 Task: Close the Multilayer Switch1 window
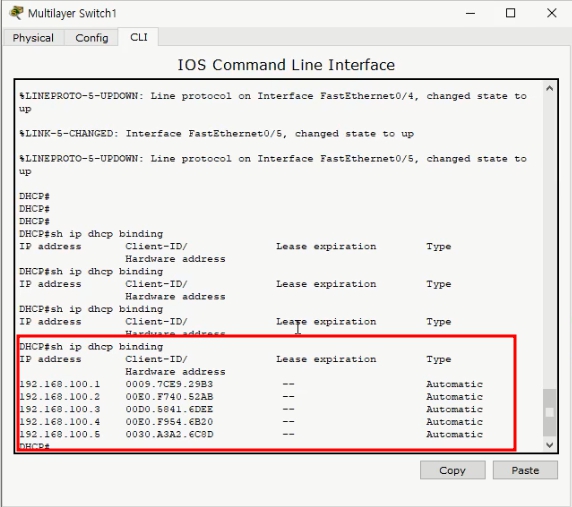(552, 13)
